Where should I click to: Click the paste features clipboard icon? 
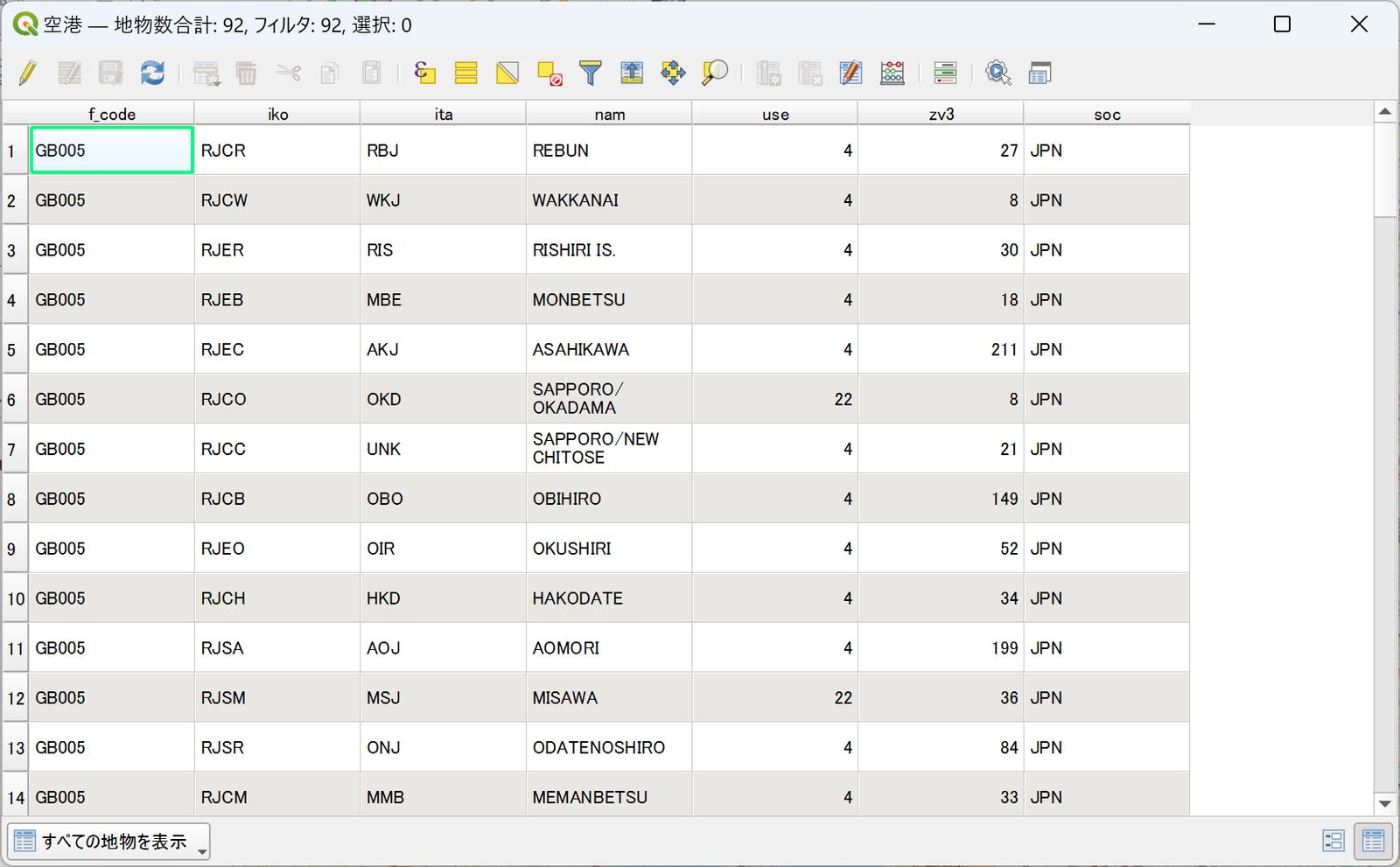[372, 73]
